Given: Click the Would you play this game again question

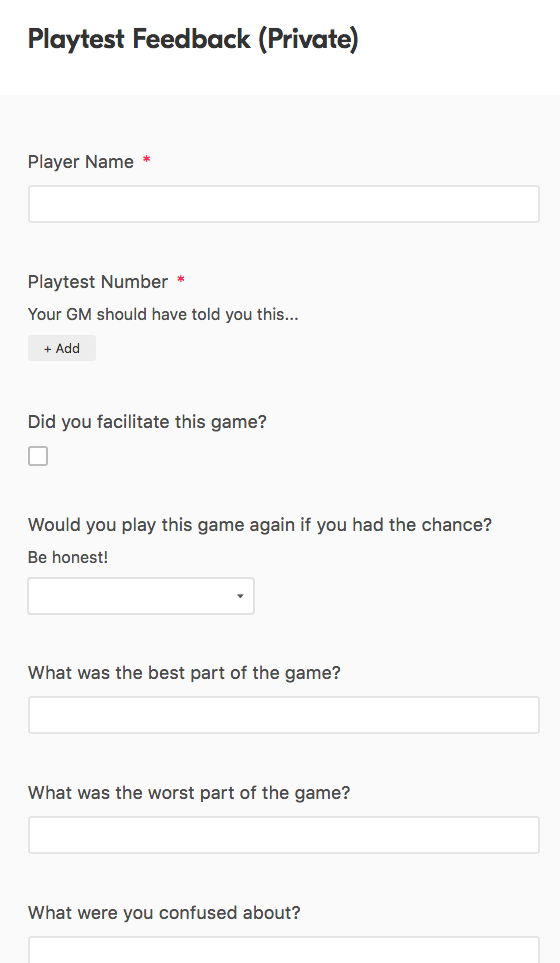Looking at the screenshot, I should (260, 525).
